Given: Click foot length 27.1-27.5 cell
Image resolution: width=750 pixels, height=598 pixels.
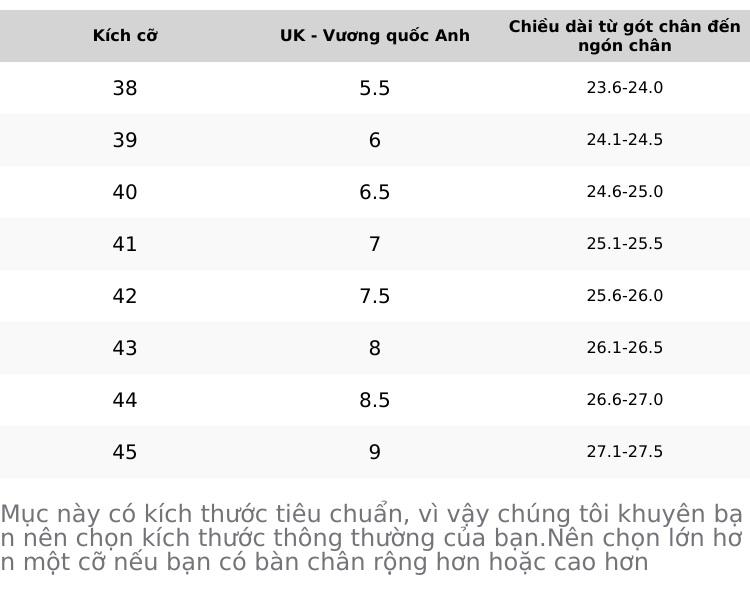Looking at the screenshot, I should tap(625, 452).
